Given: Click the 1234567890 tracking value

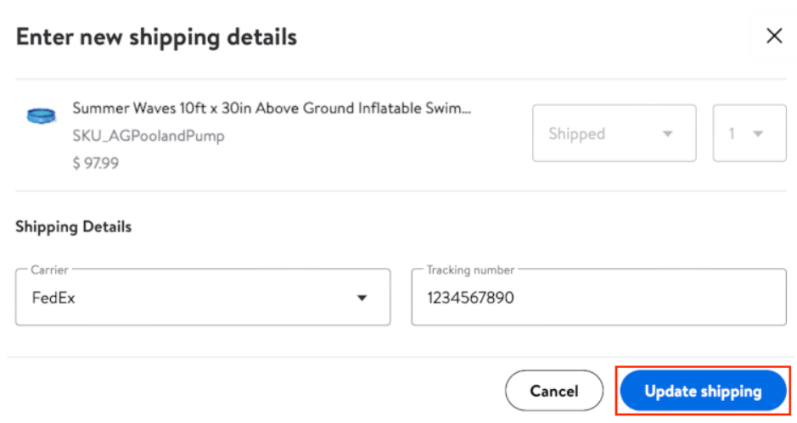Looking at the screenshot, I should 471,297.
